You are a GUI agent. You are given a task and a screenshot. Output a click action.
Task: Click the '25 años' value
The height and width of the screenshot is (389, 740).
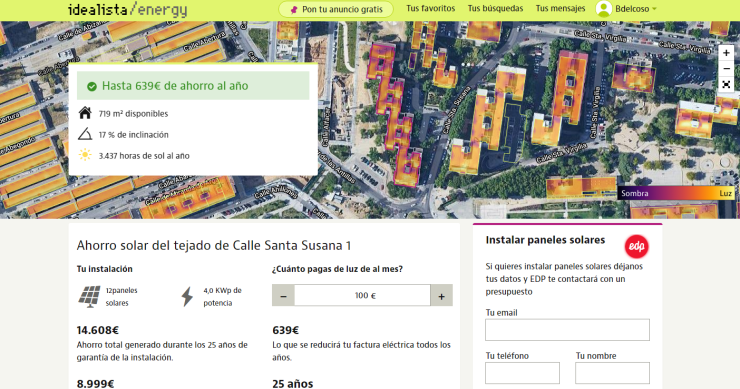coord(293,383)
